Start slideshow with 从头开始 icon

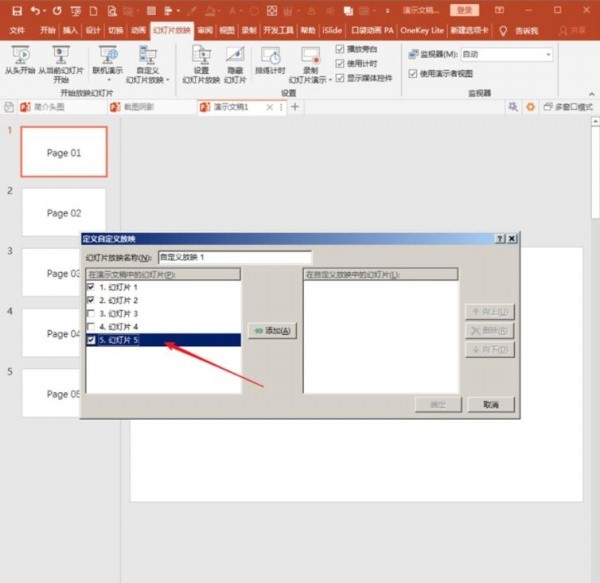coord(20,60)
